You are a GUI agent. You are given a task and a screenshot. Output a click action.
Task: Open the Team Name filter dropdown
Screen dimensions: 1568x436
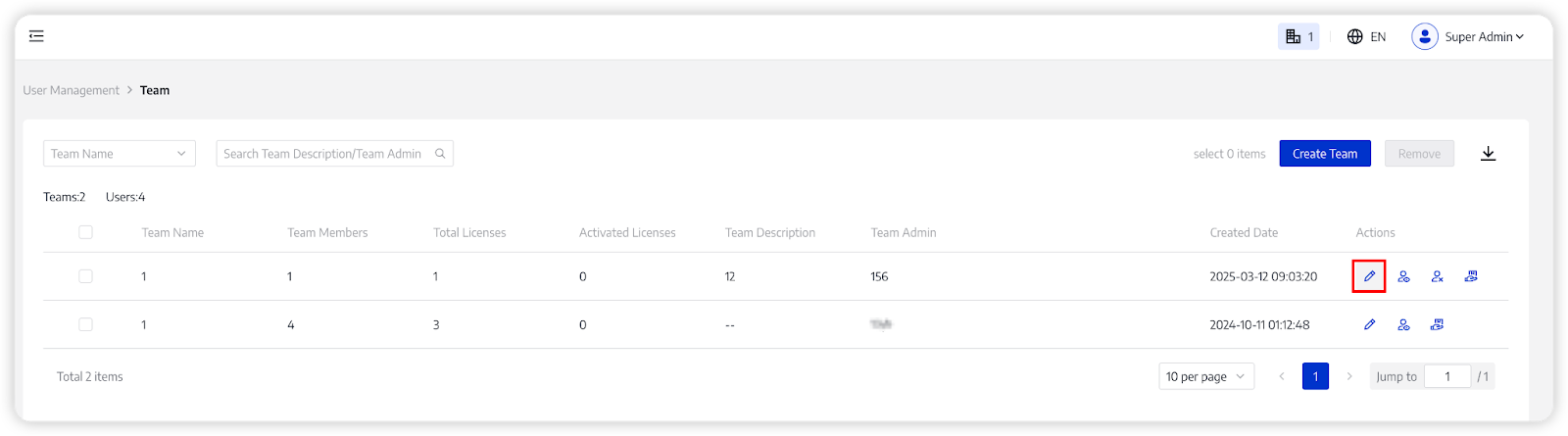[119, 154]
